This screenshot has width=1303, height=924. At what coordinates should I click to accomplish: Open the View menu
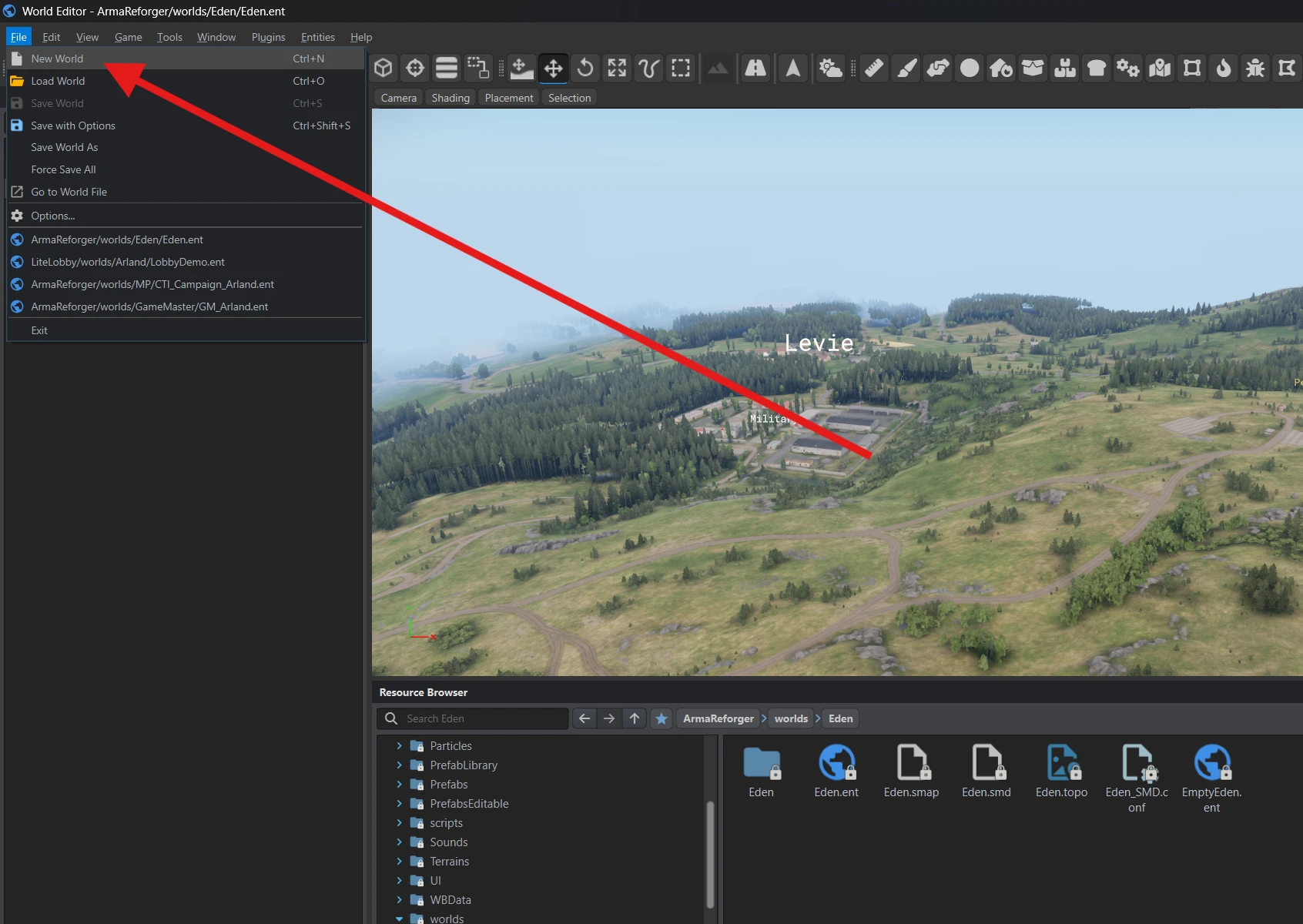point(87,37)
